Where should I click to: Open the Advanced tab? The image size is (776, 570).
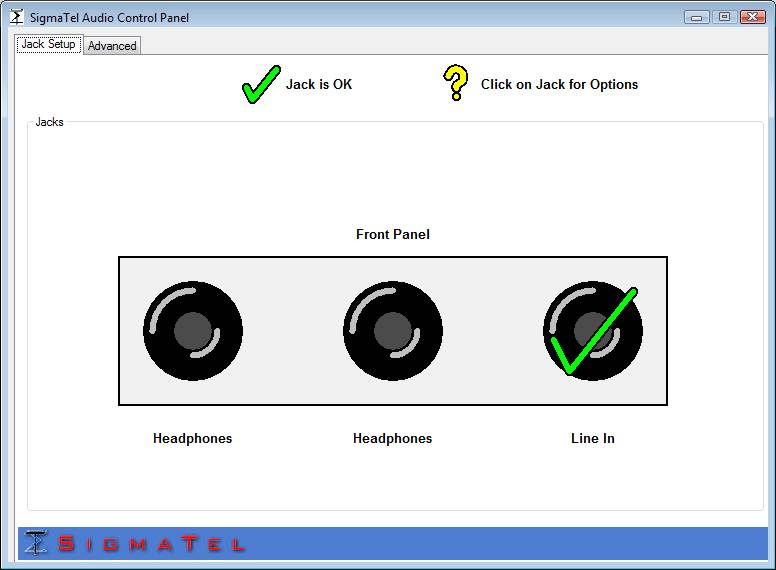pyautogui.click(x=112, y=46)
